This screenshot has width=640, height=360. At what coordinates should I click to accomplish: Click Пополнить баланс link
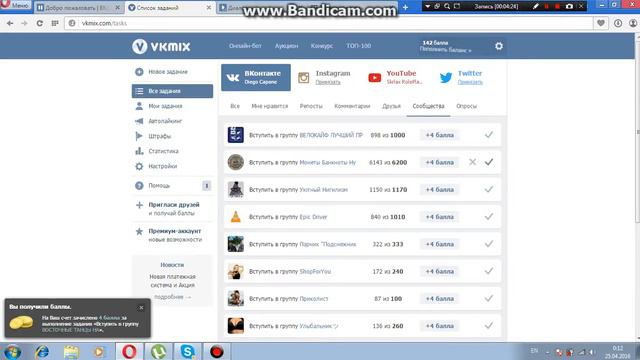coord(445,50)
